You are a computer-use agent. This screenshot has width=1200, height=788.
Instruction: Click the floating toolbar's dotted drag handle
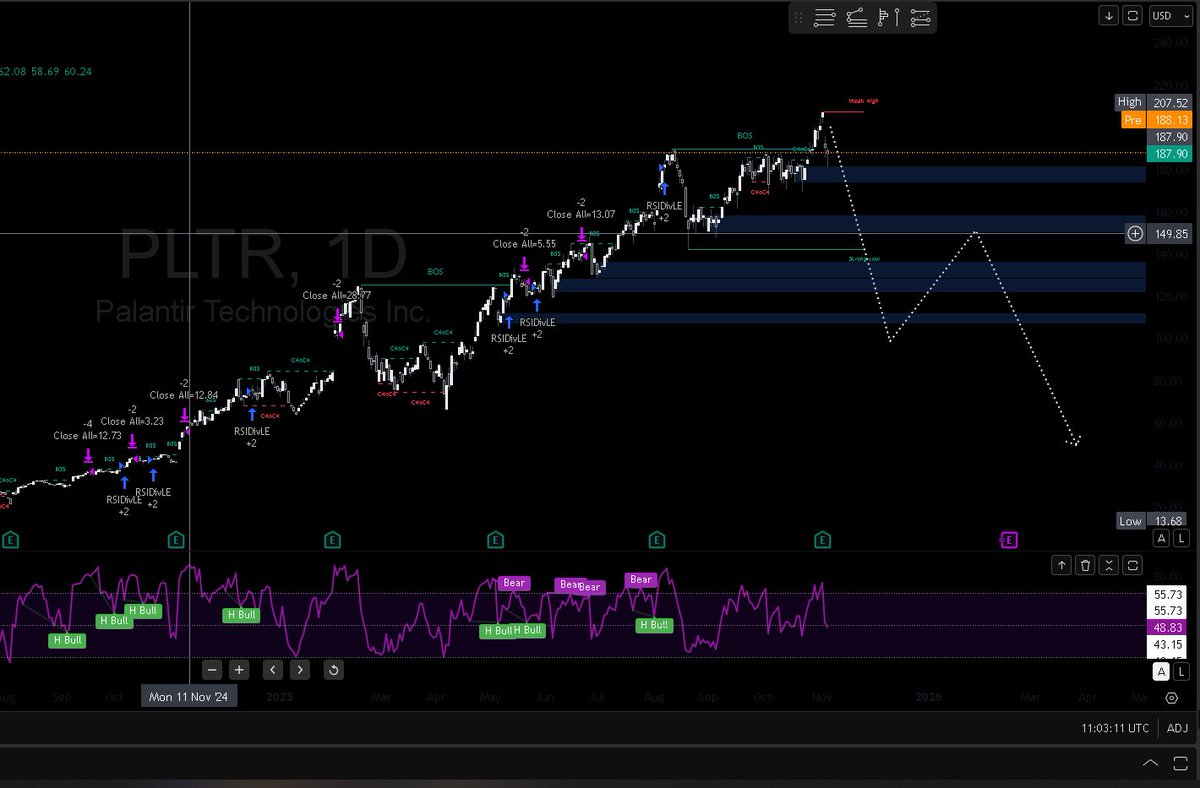[x=799, y=17]
